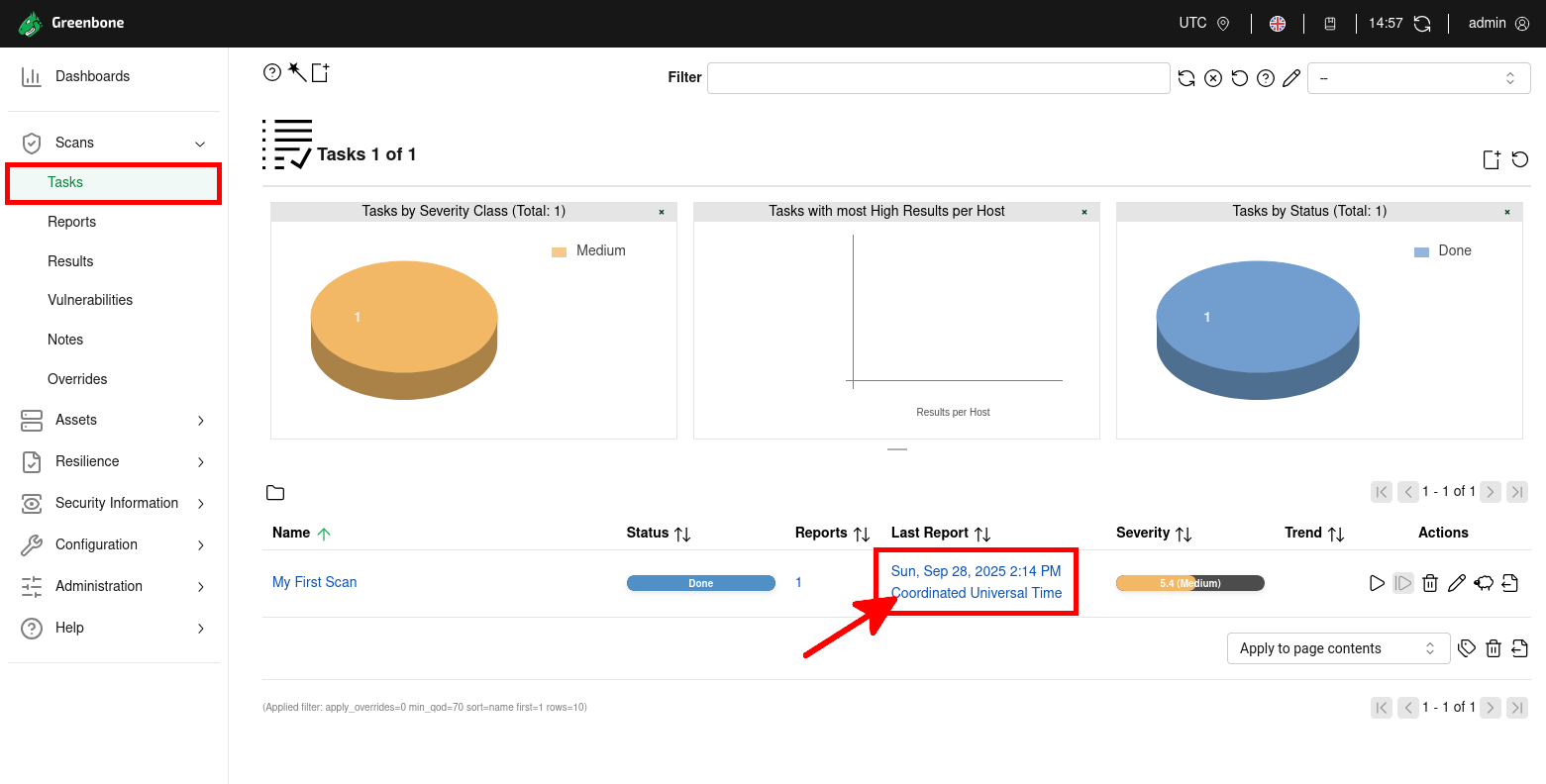
Task: Clone the My First Scan task
Action: pyautogui.click(x=1483, y=583)
